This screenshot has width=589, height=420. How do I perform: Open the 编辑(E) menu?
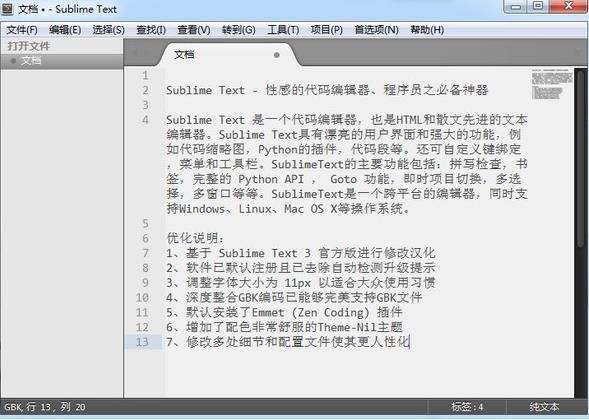pyautogui.click(x=65, y=30)
